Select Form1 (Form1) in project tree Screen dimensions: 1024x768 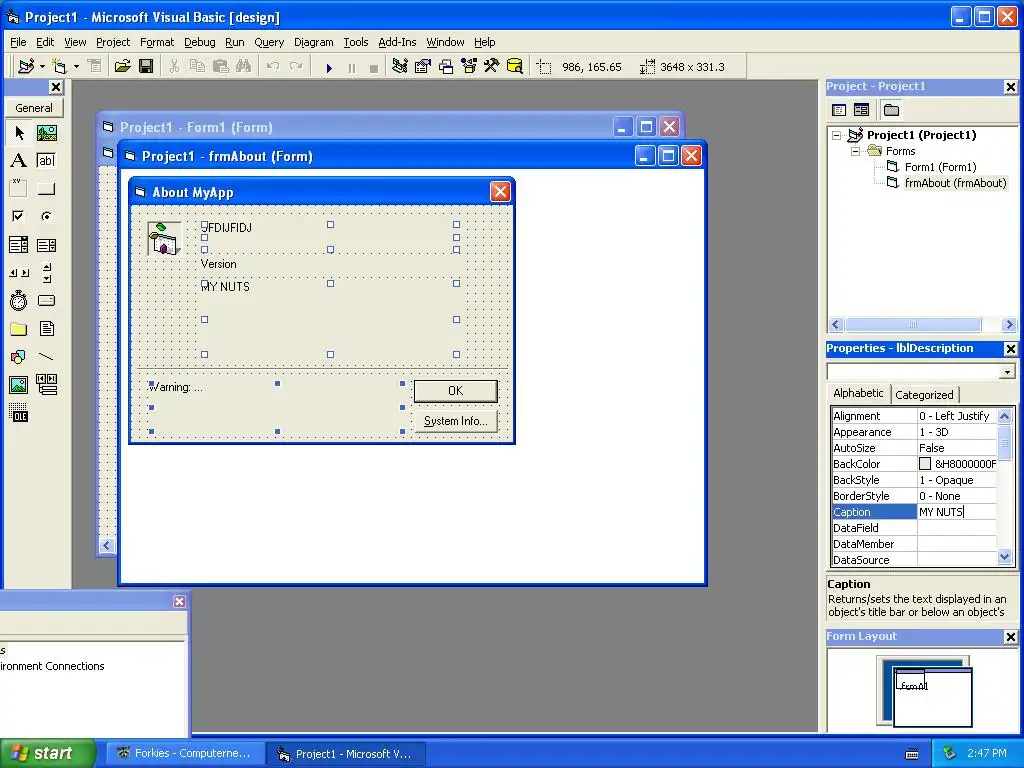940,167
